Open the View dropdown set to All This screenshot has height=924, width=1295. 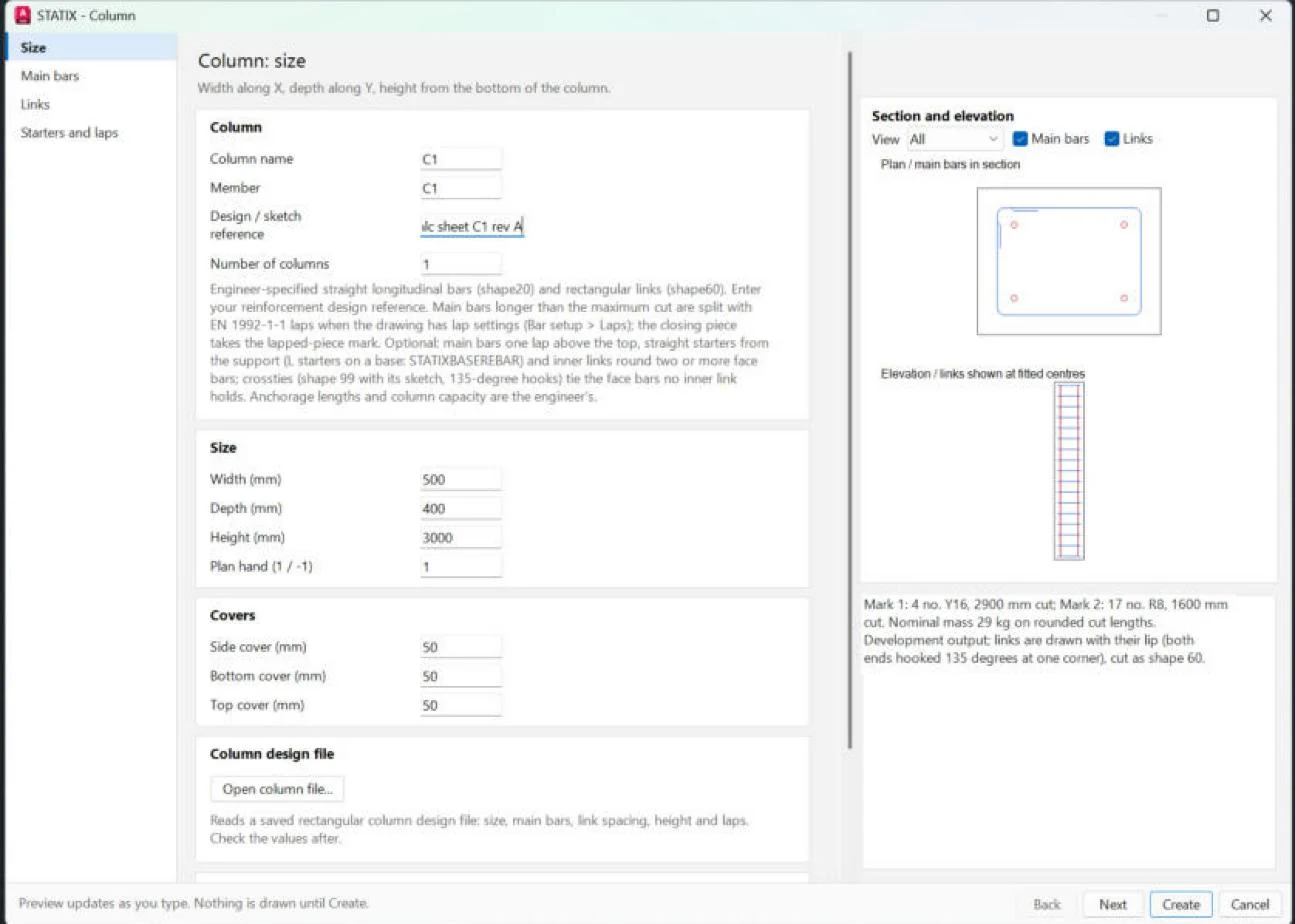click(x=954, y=139)
